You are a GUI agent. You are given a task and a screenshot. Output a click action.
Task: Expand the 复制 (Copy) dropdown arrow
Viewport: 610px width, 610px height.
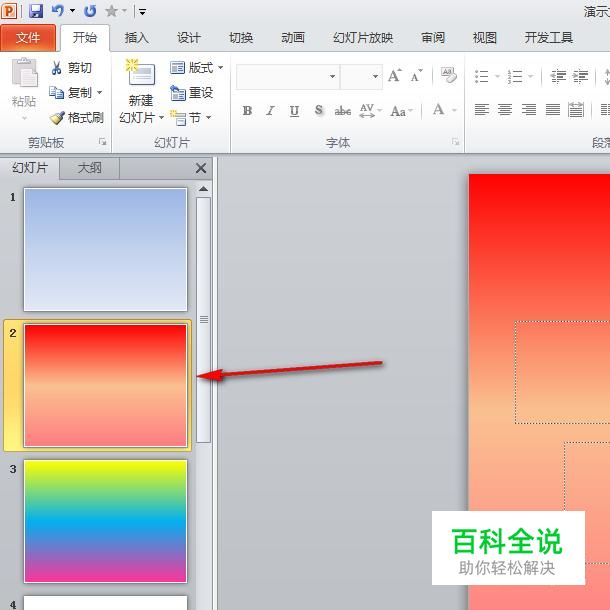click(100, 93)
